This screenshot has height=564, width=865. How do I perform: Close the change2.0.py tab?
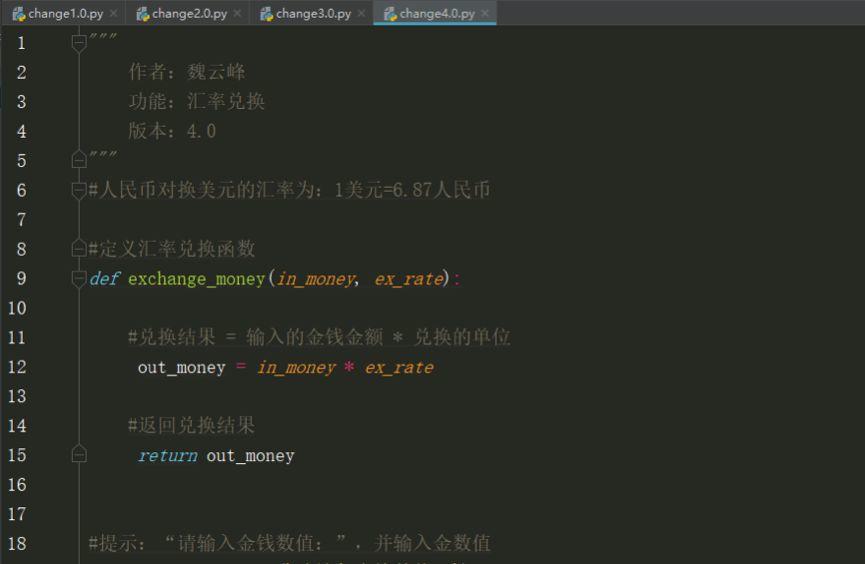pos(238,13)
